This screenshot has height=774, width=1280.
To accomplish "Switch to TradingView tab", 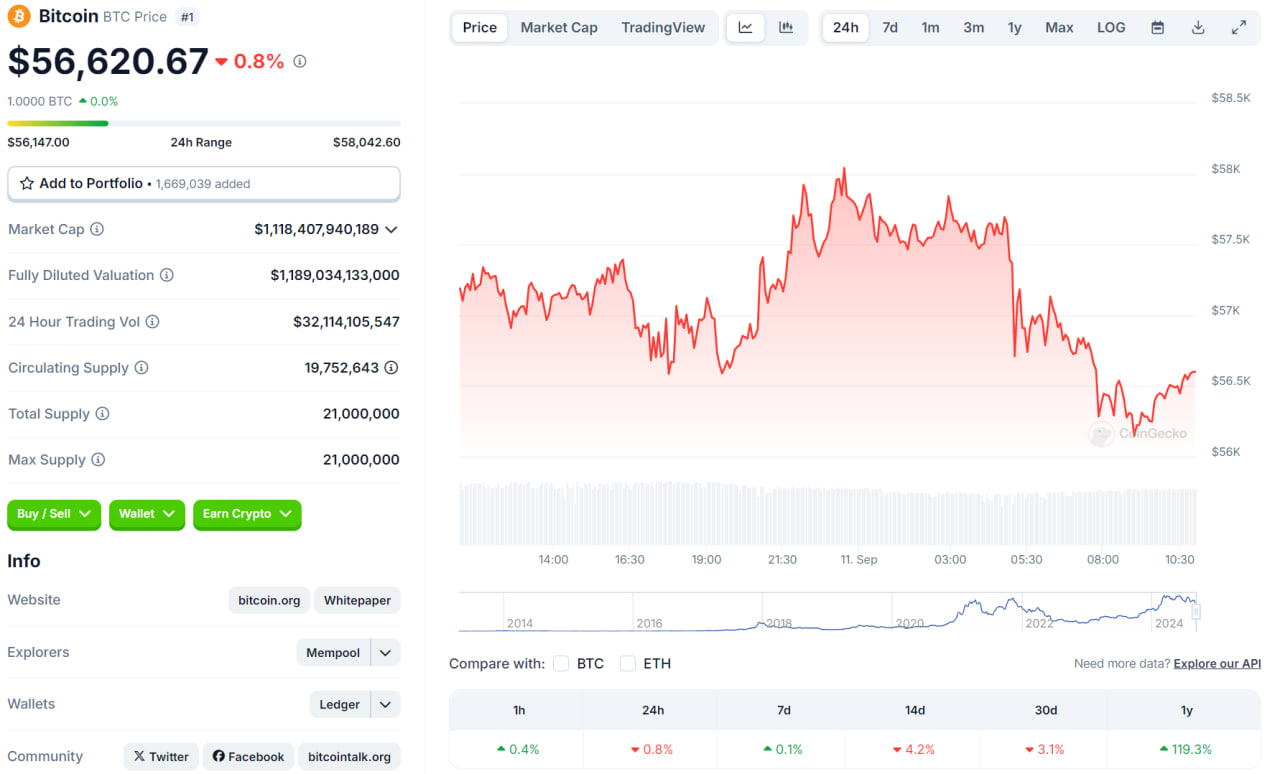I will click(663, 28).
